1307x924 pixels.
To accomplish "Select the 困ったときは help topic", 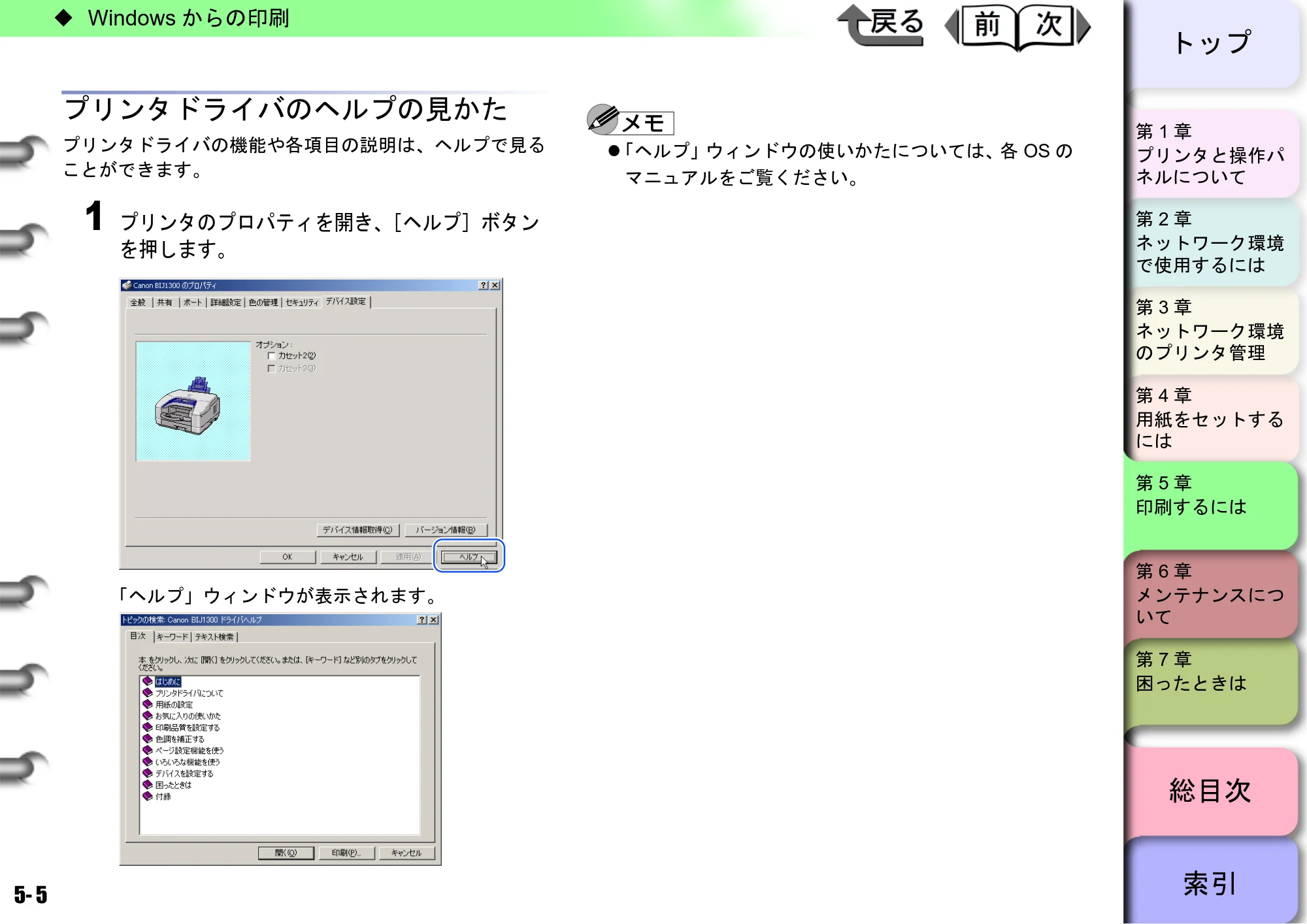I will [x=173, y=785].
